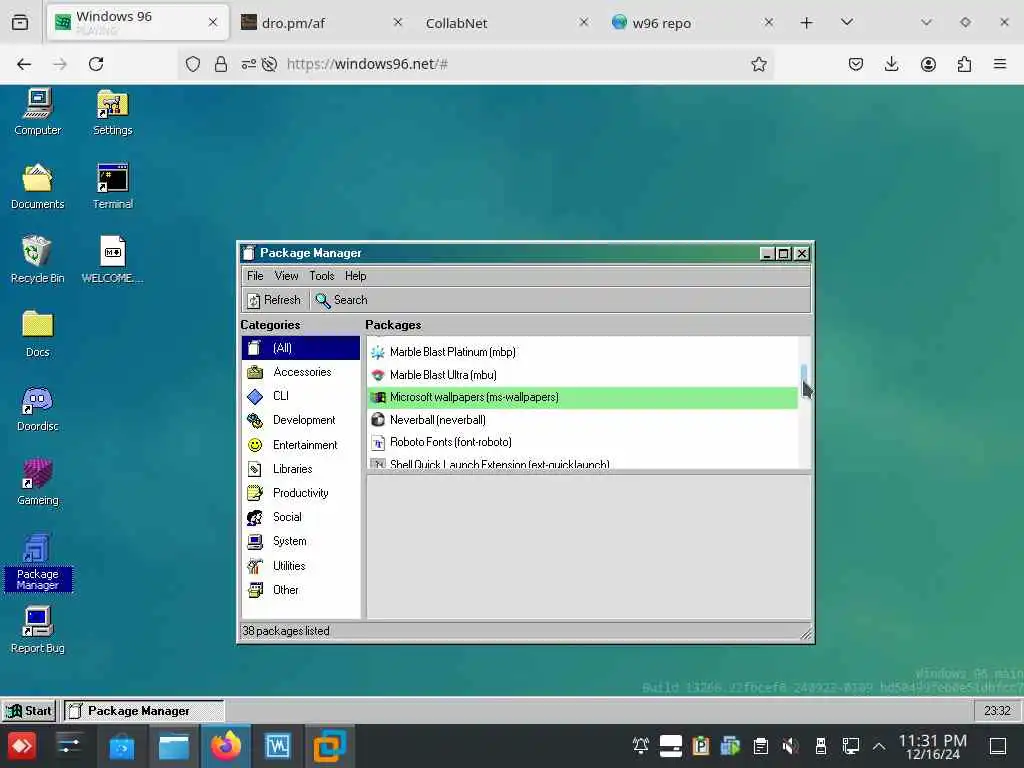Open the Recycle Bin icon
Screen dimensions: 1024x768
(37, 259)
